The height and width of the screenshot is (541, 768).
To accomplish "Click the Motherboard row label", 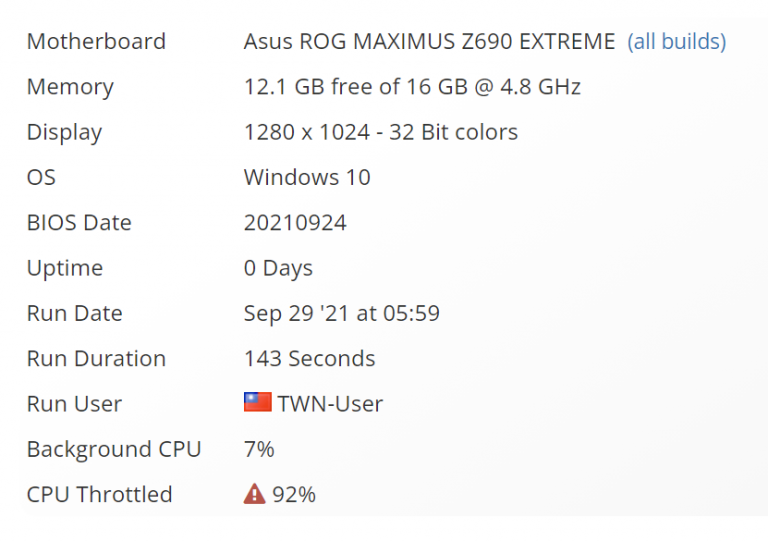I will [x=96, y=42].
